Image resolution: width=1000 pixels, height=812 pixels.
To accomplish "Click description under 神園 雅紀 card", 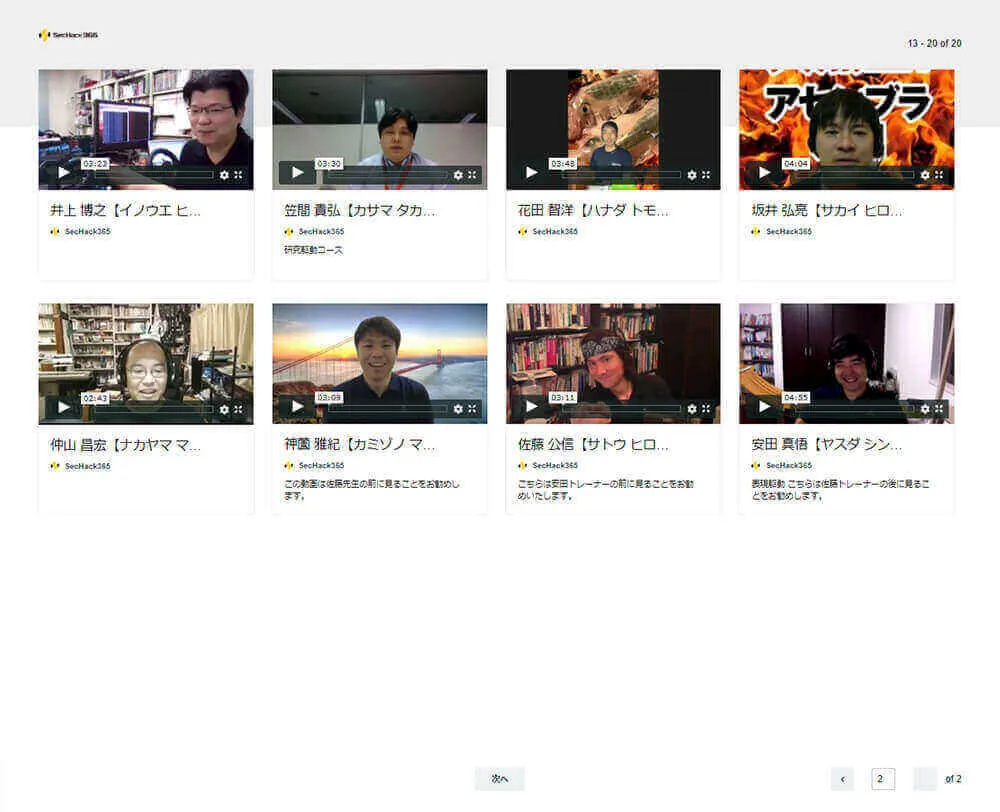I will (372, 490).
